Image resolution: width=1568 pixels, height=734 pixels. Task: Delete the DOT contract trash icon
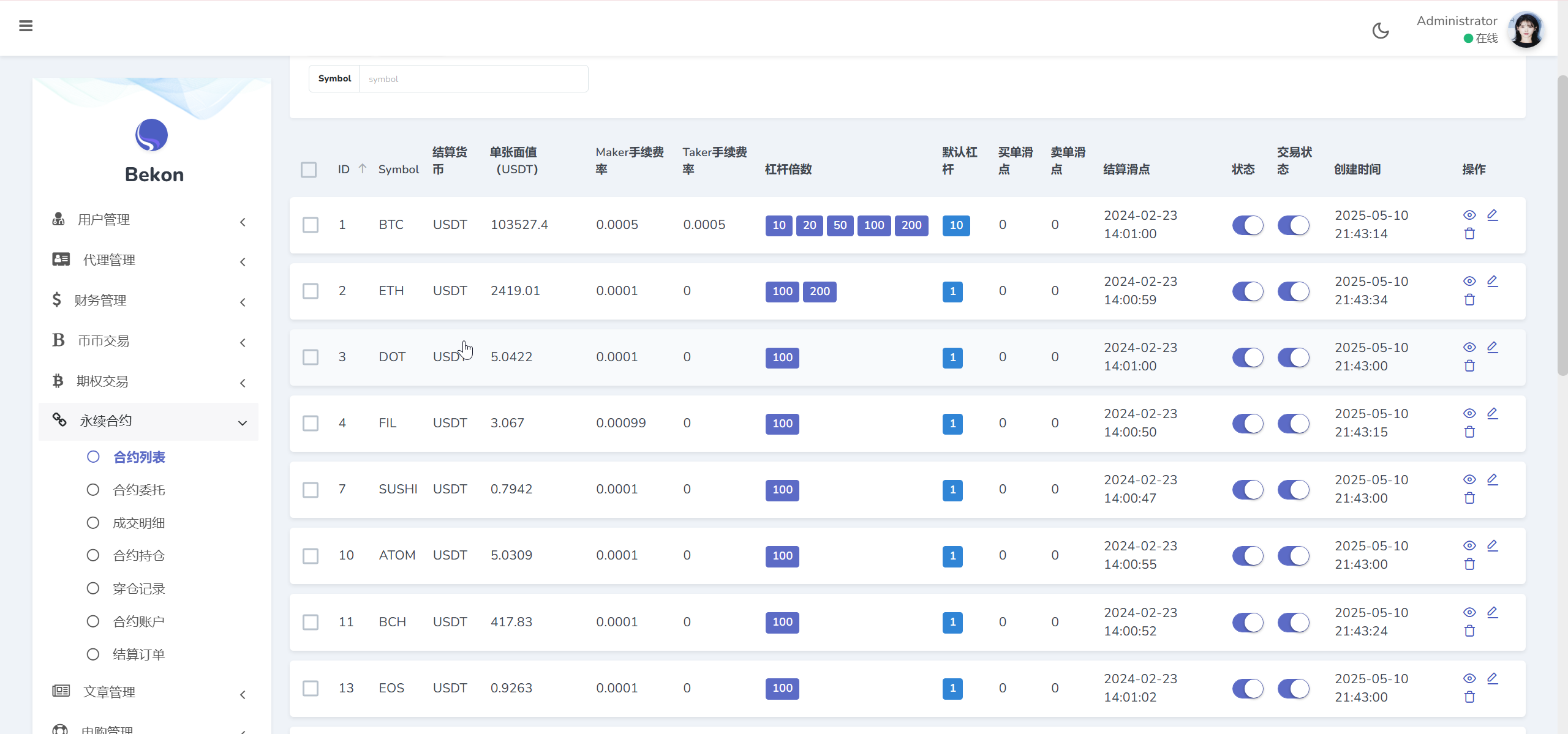pyautogui.click(x=1469, y=366)
